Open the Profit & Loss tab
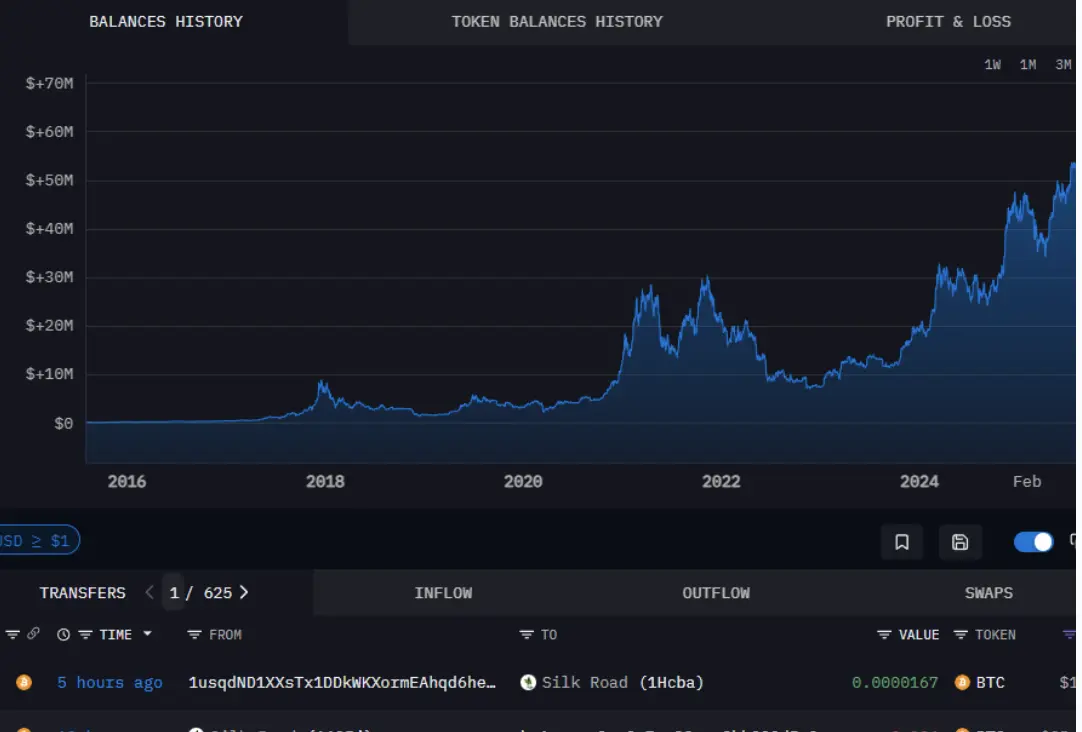The height and width of the screenshot is (732, 1082). coord(947,21)
